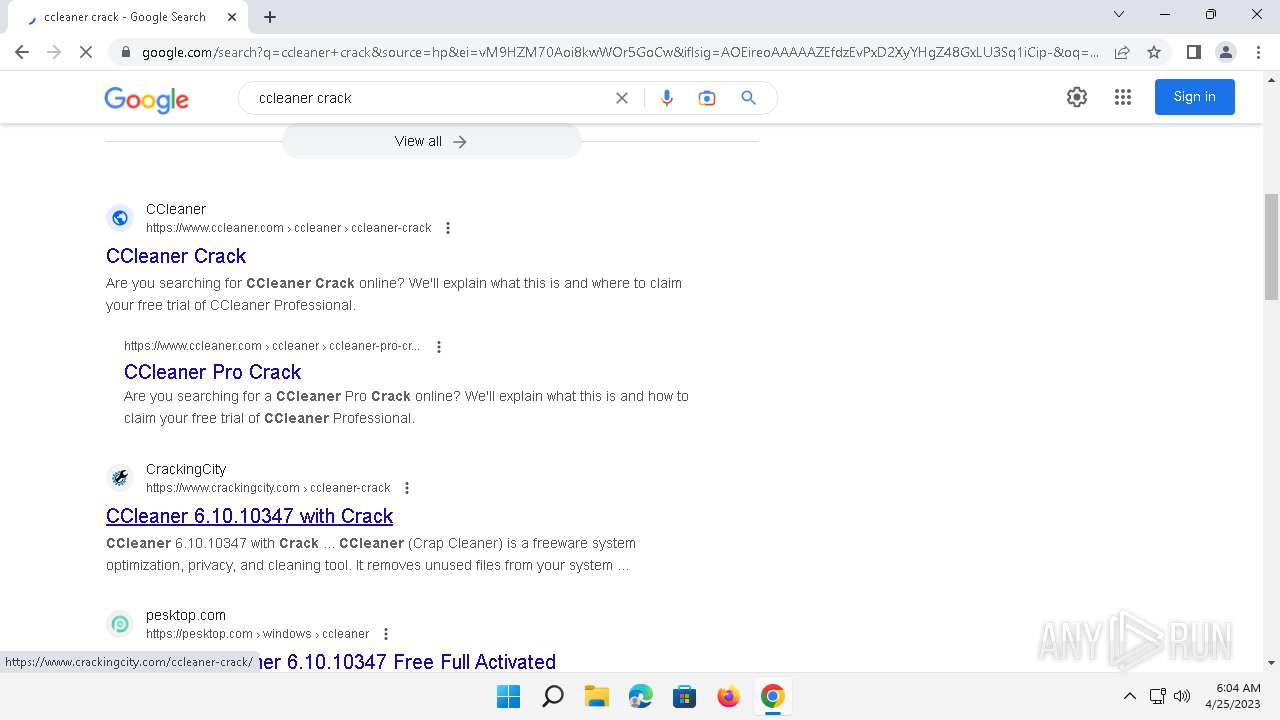Bookmark this tab with star icon
Viewport: 1280px width, 720px height.
click(1154, 52)
